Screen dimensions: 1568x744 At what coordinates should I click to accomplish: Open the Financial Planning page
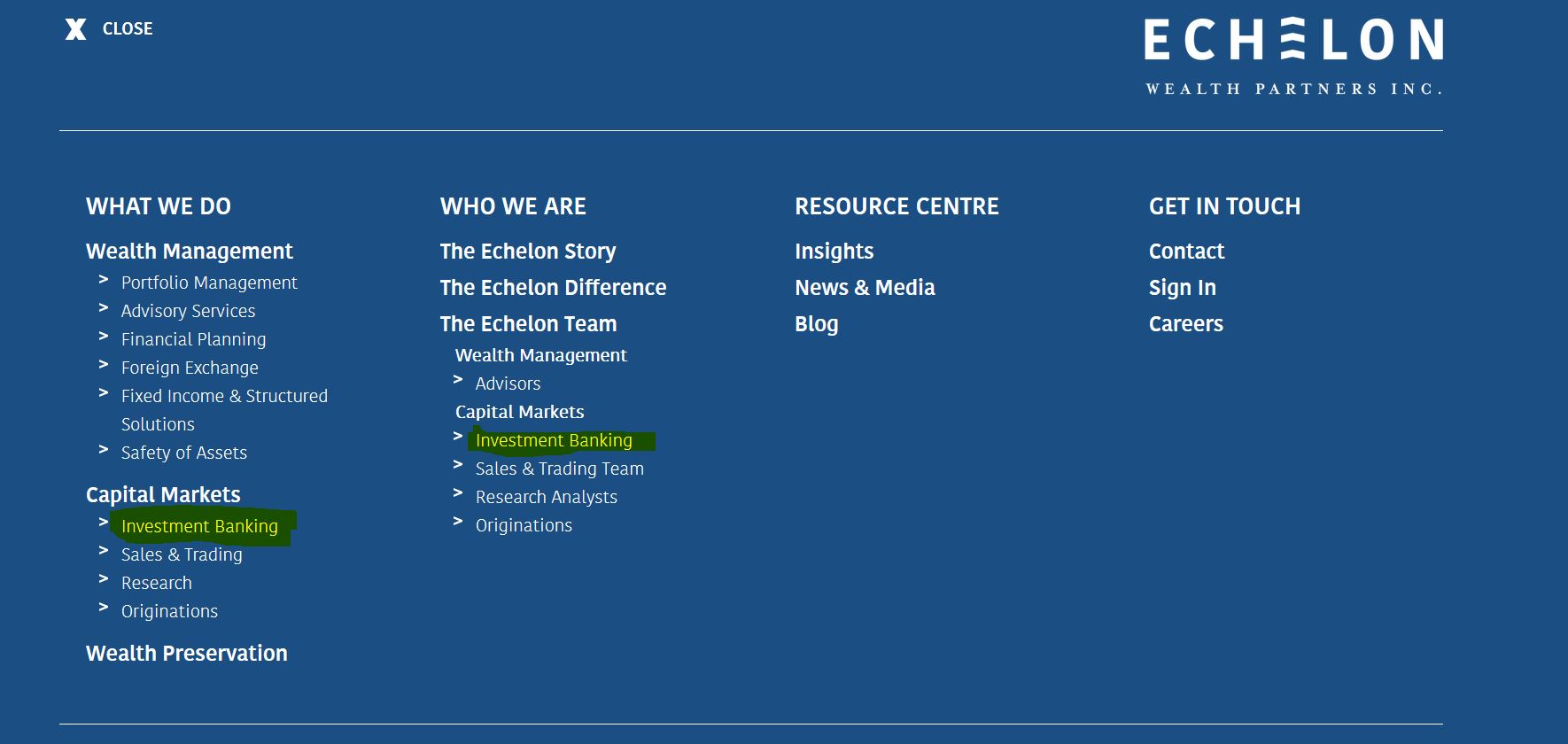coord(193,339)
